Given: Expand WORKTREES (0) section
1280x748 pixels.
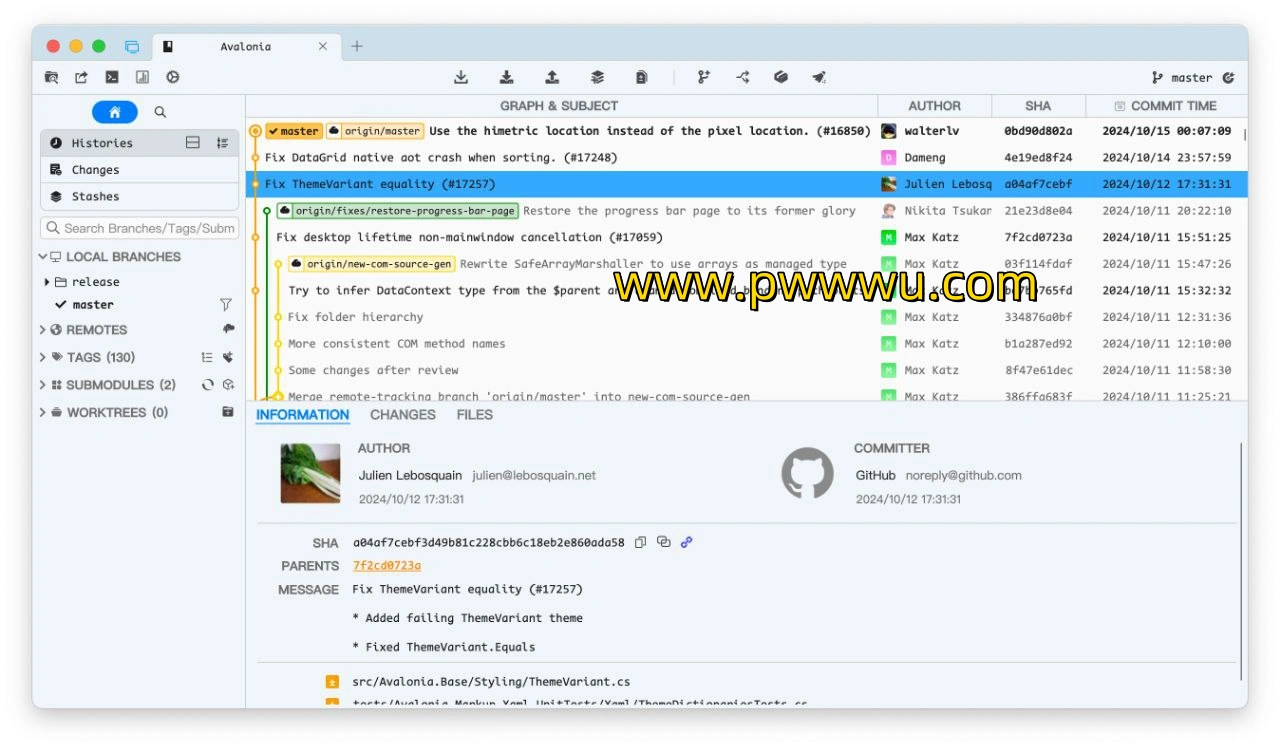Looking at the screenshot, I should (x=43, y=412).
